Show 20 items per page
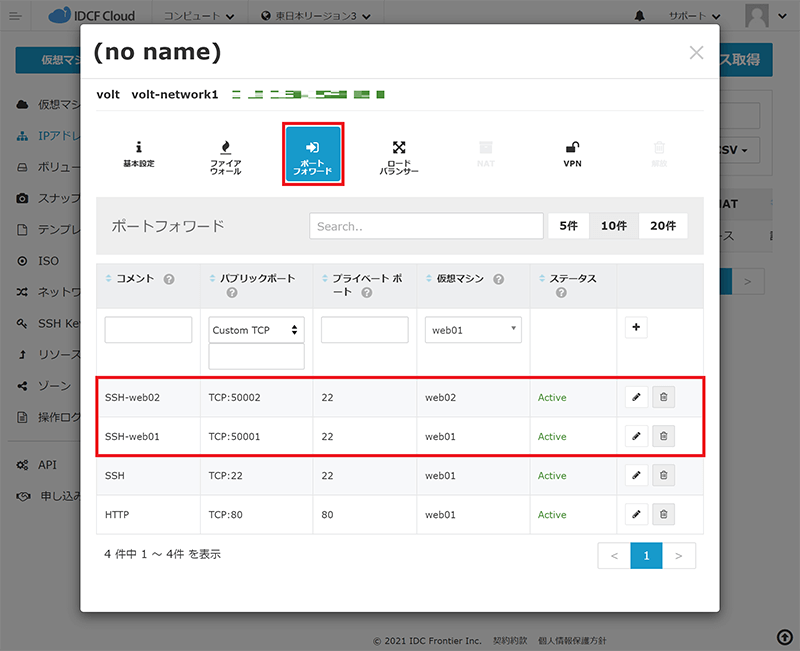Screen dimensions: 800x651 [x=663, y=226]
